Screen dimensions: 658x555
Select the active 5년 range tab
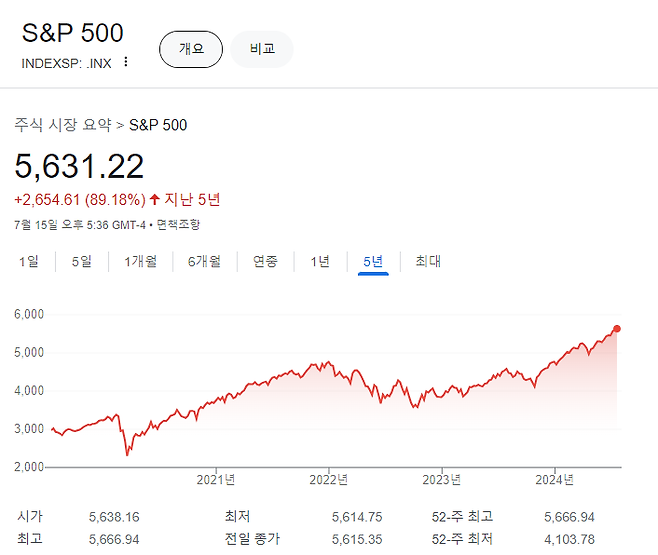click(373, 261)
